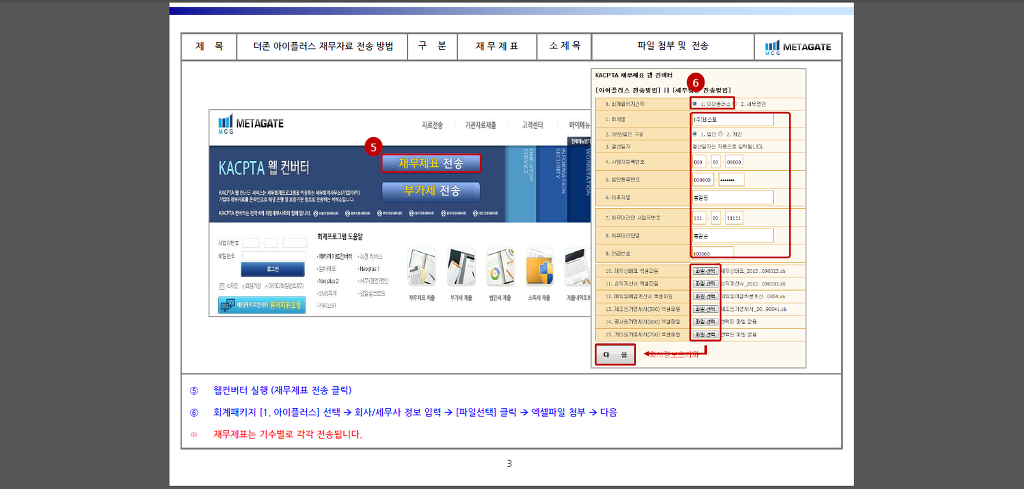
Task: Open the 소득세 제출 folder shield icon
Action: [539, 267]
